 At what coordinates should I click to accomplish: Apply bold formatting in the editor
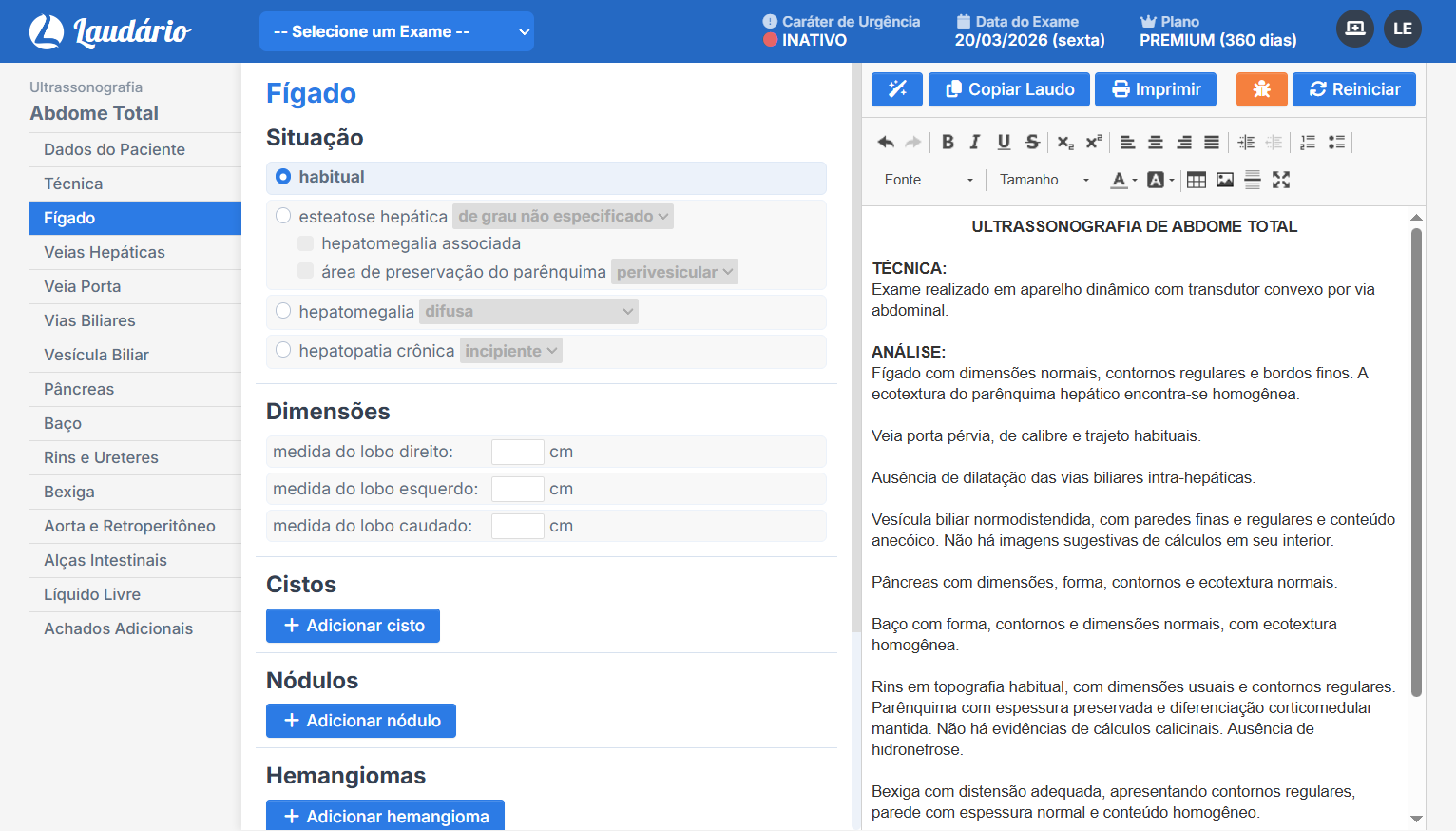[948, 143]
